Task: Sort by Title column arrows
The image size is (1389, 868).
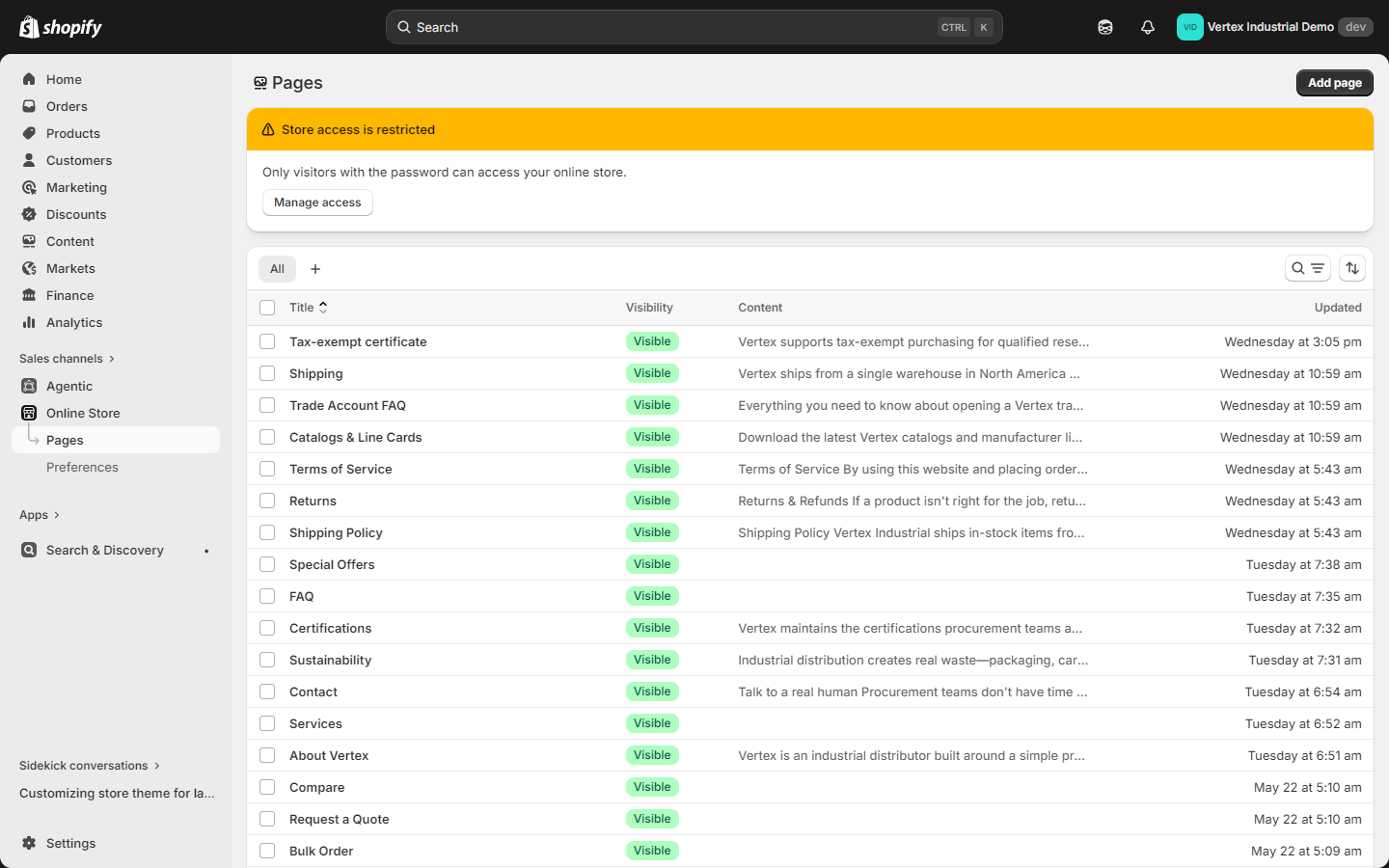Action: click(x=323, y=308)
